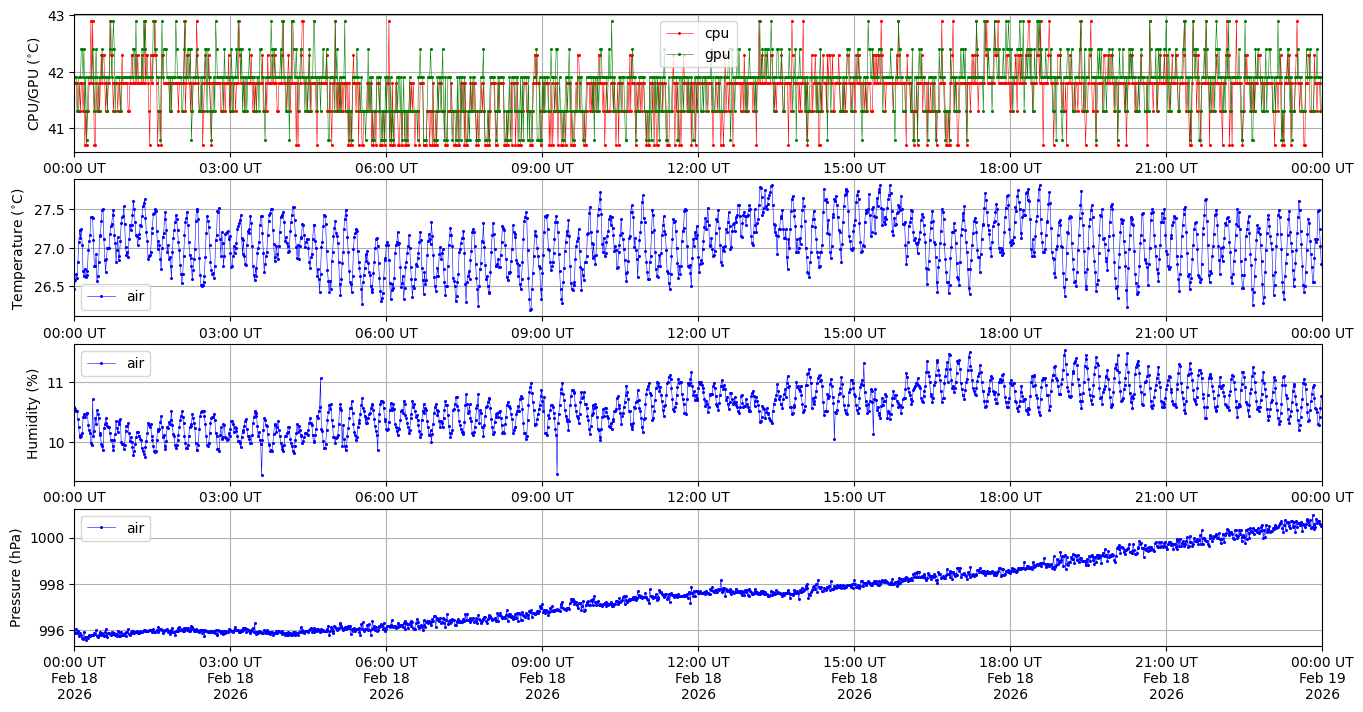Select the "gpu" legend text label

[x=717, y=54]
